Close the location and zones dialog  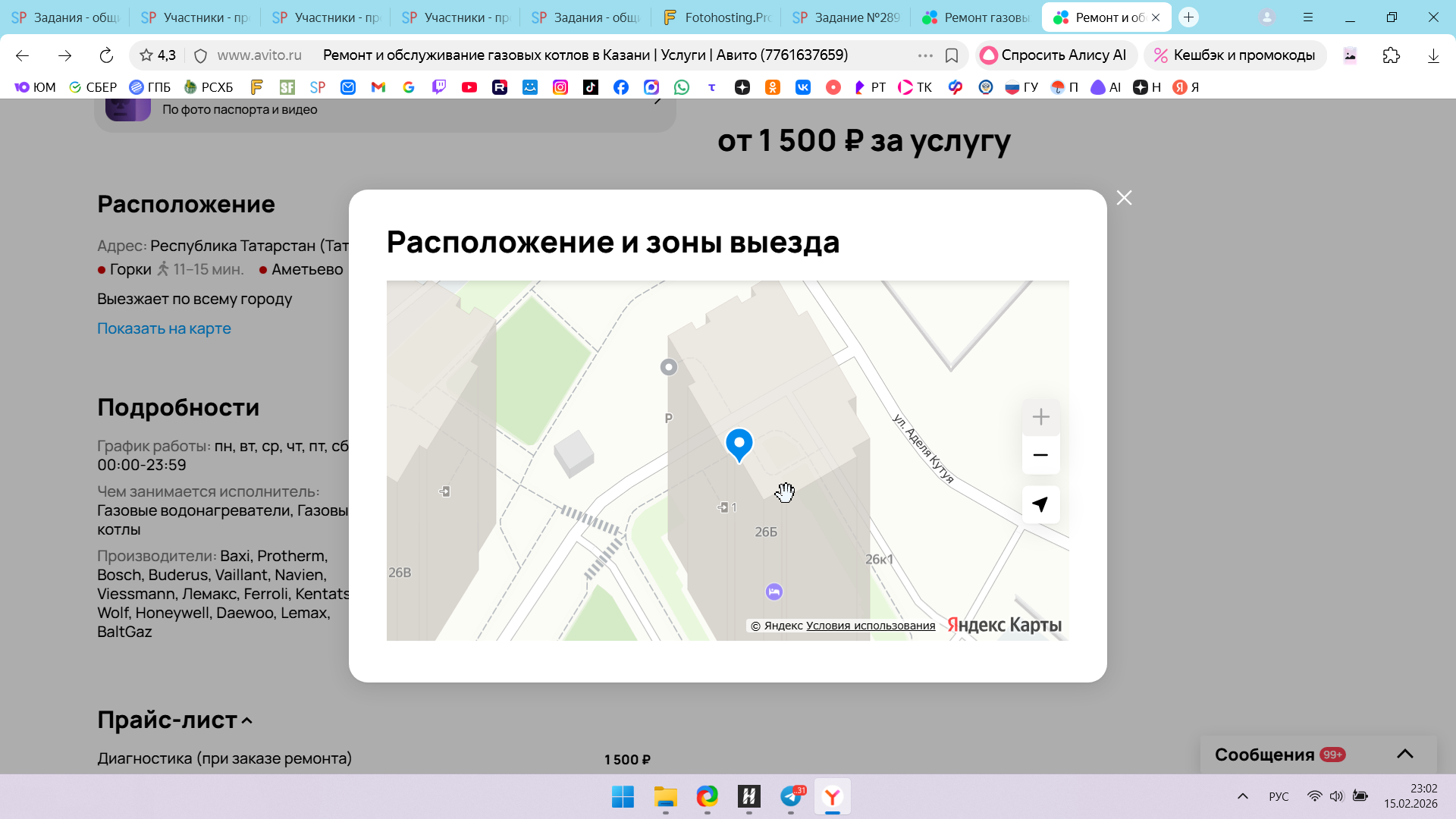[1124, 198]
